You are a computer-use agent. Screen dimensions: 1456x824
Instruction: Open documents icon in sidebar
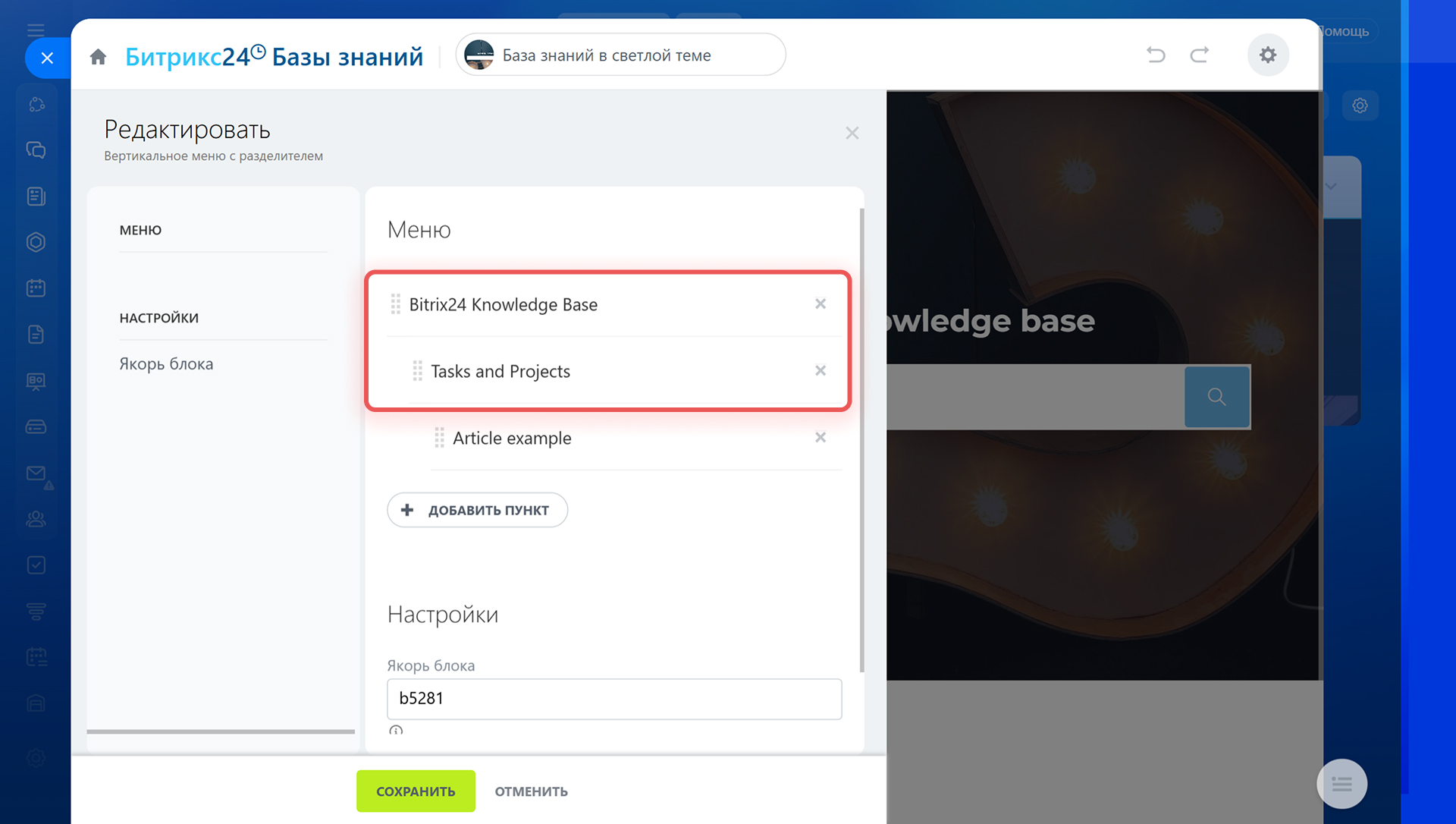click(x=36, y=335)
